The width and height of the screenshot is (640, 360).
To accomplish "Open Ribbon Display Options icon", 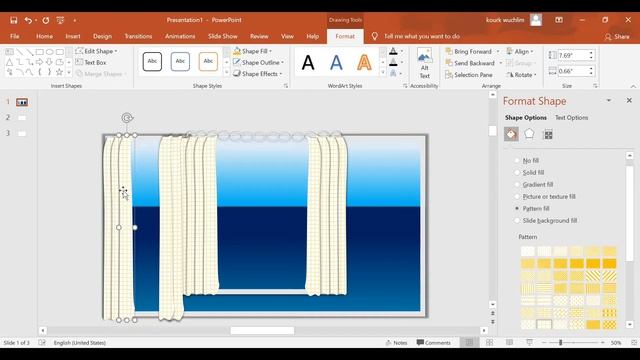I will pos(559,20).
